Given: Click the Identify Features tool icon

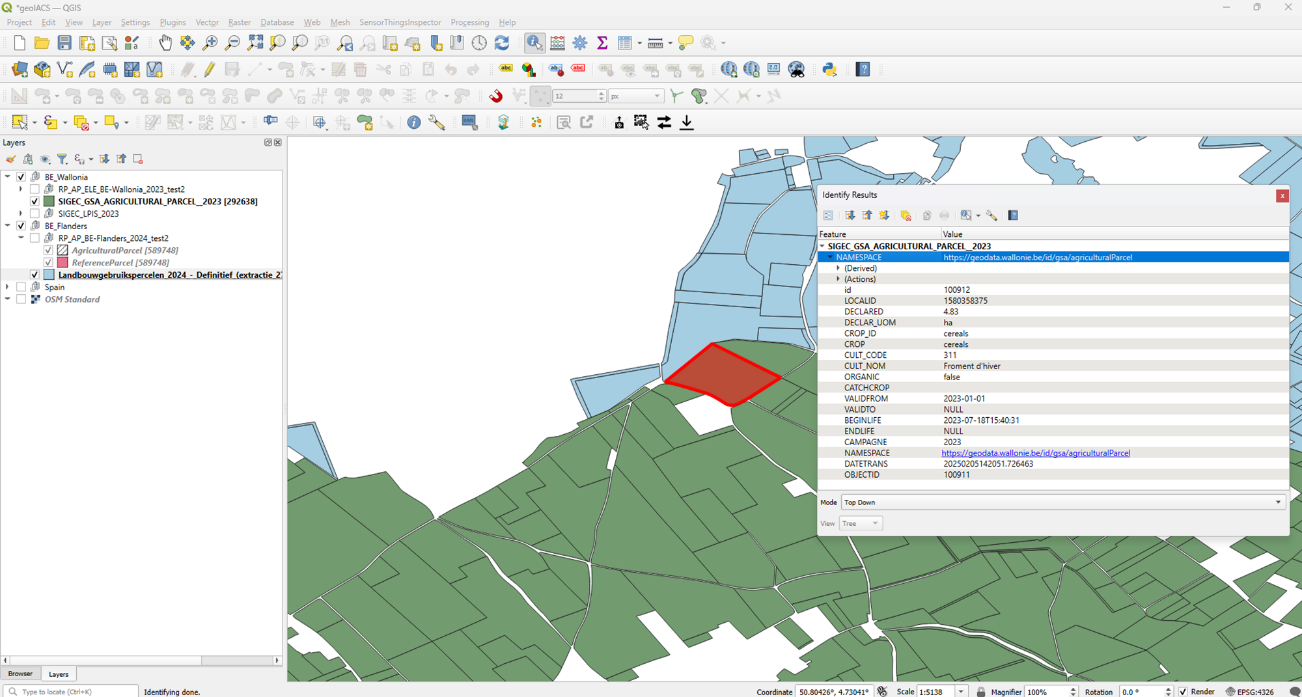Looking at the screenshot, I should click(x=534, y=43).
